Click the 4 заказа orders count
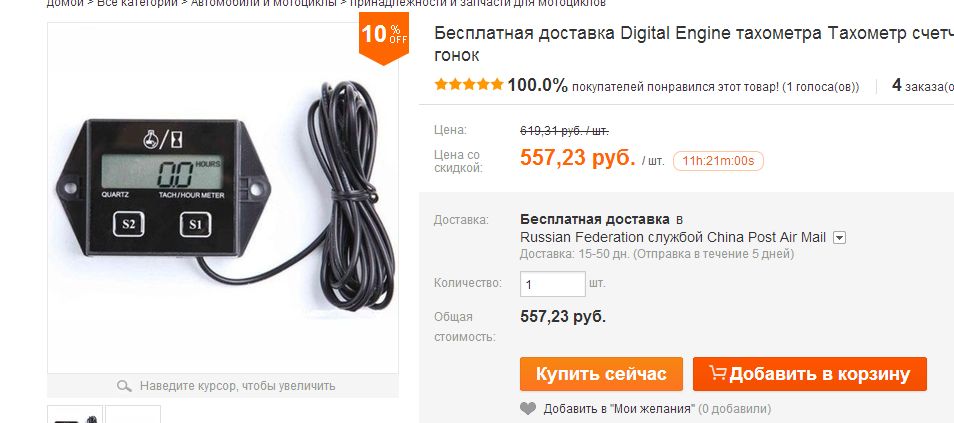 coord(922,86)
